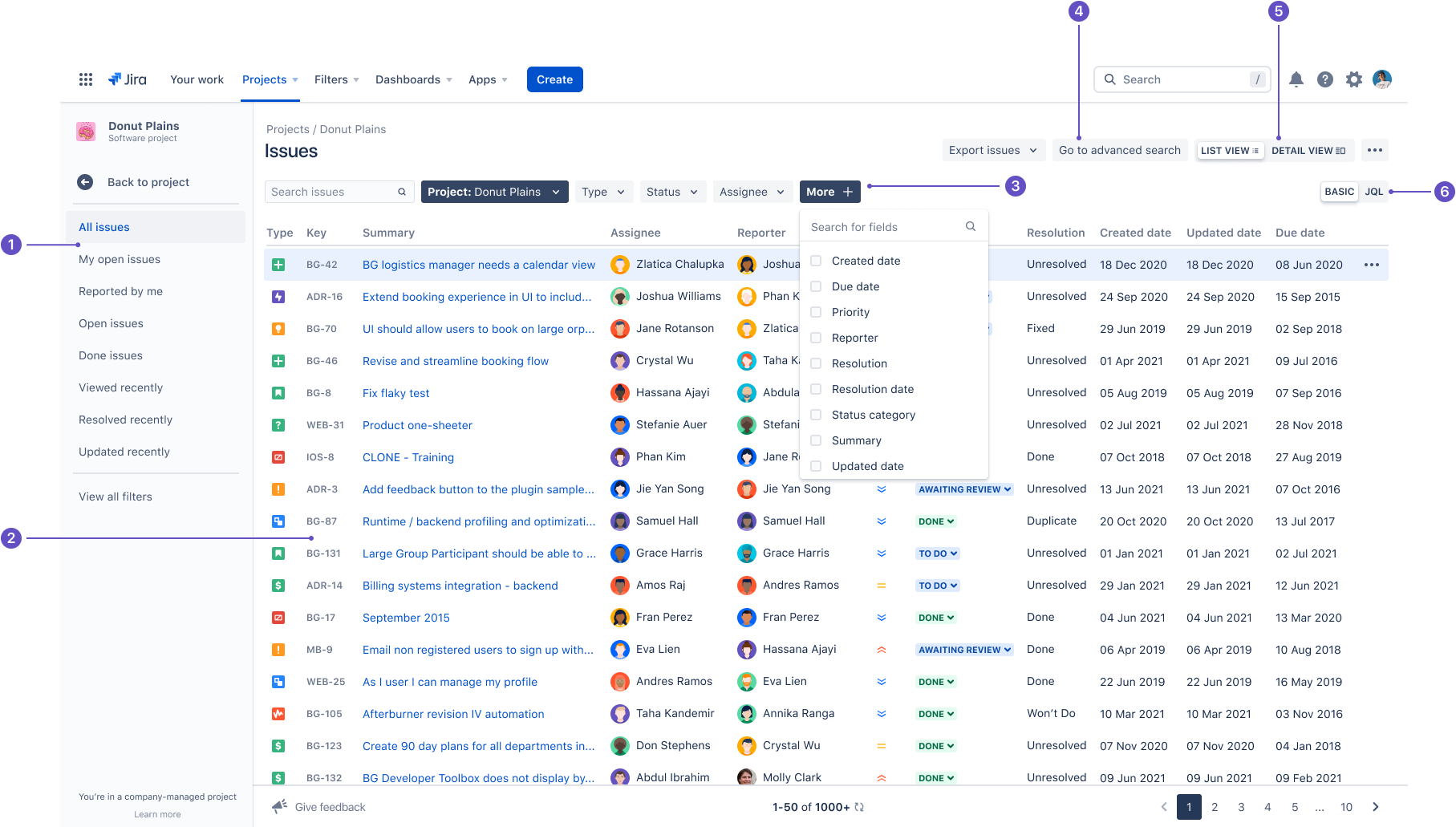Click the epic type icon for ADR-16

(278, 297)
